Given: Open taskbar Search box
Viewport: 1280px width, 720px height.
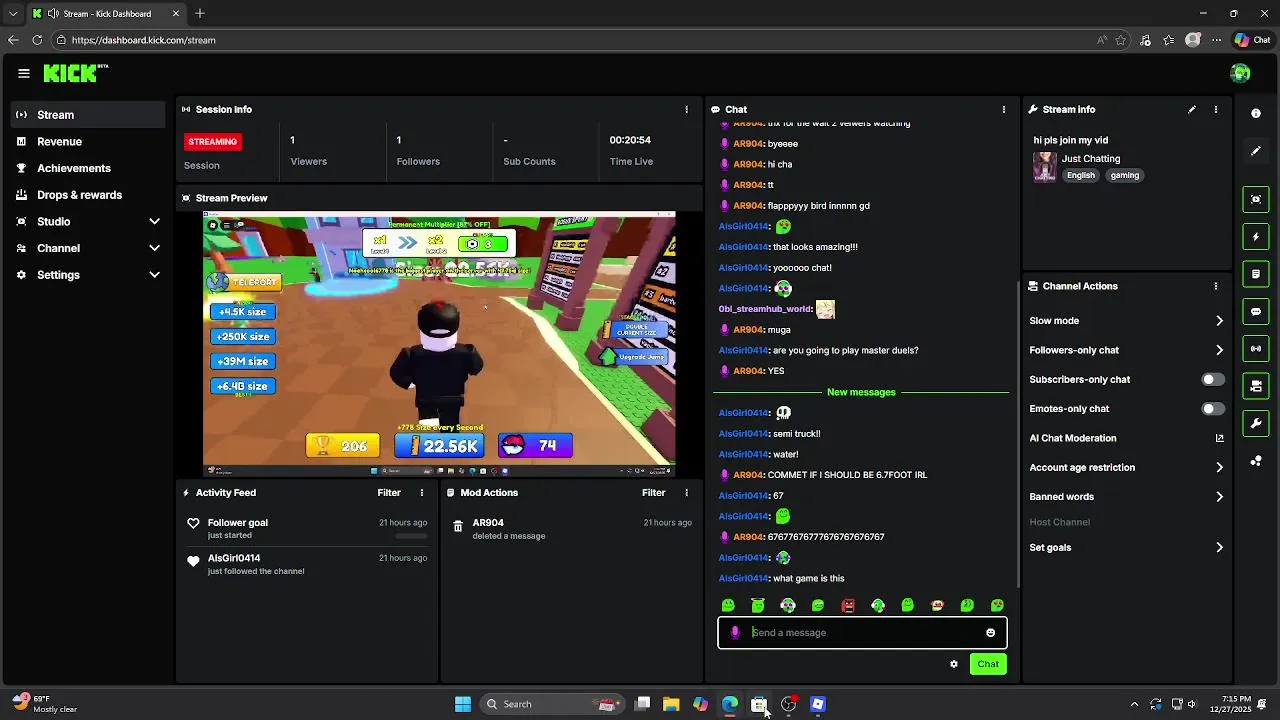Looking at the screenshot, I should (551, 704).
